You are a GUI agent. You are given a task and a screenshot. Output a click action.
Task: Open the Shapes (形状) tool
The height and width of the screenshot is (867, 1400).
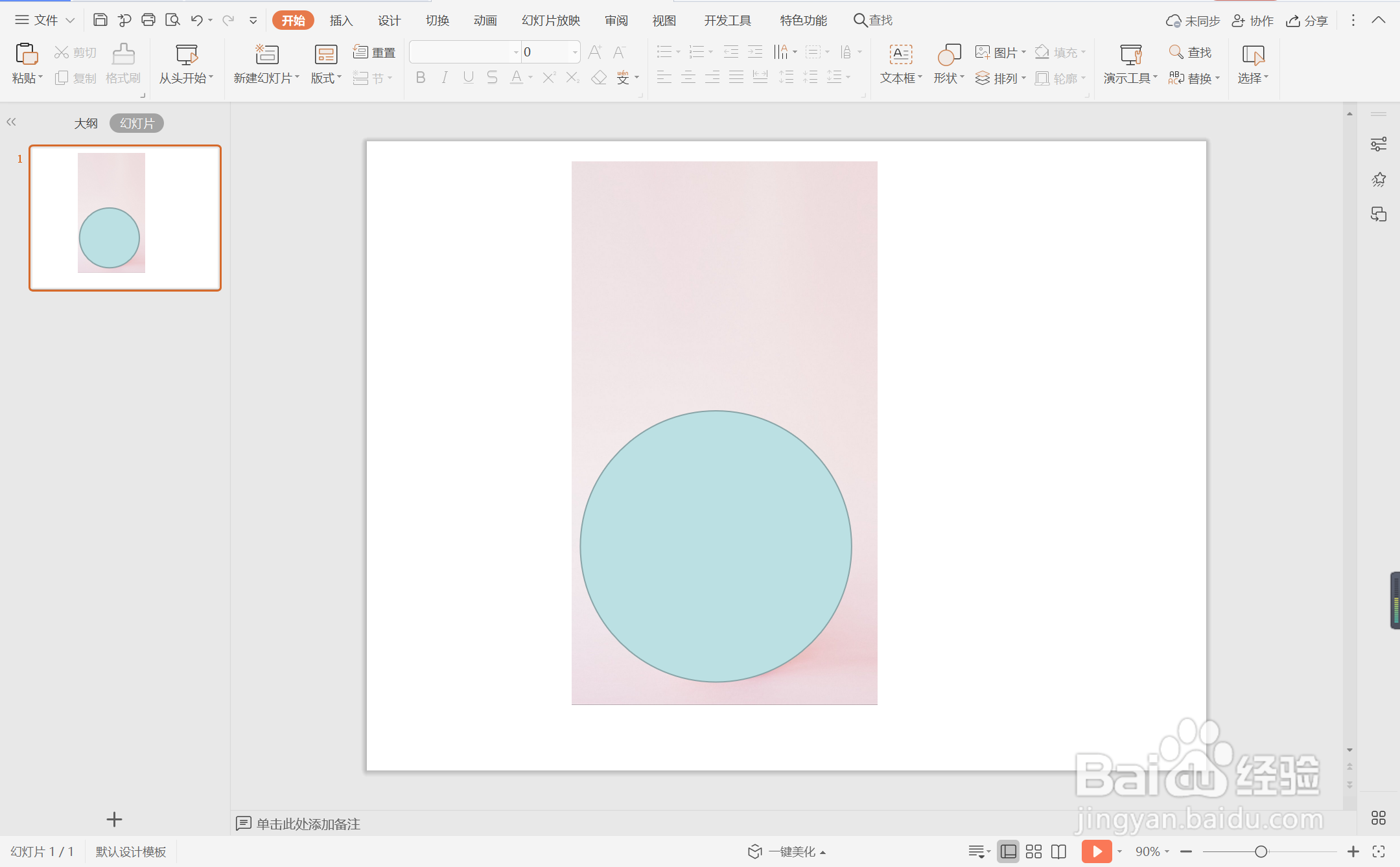point(949,55)
